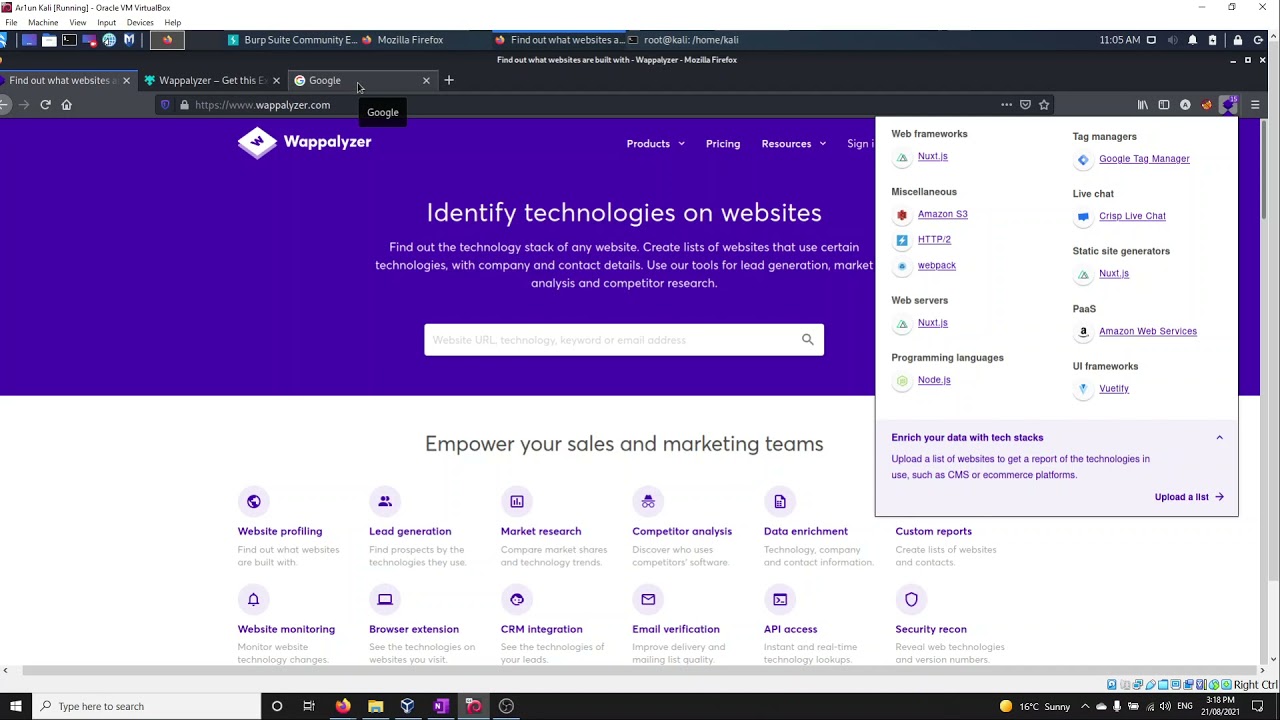1280x720 pixels.
Task: Open the CRM integration link
Action: click(x=541, y=629)
